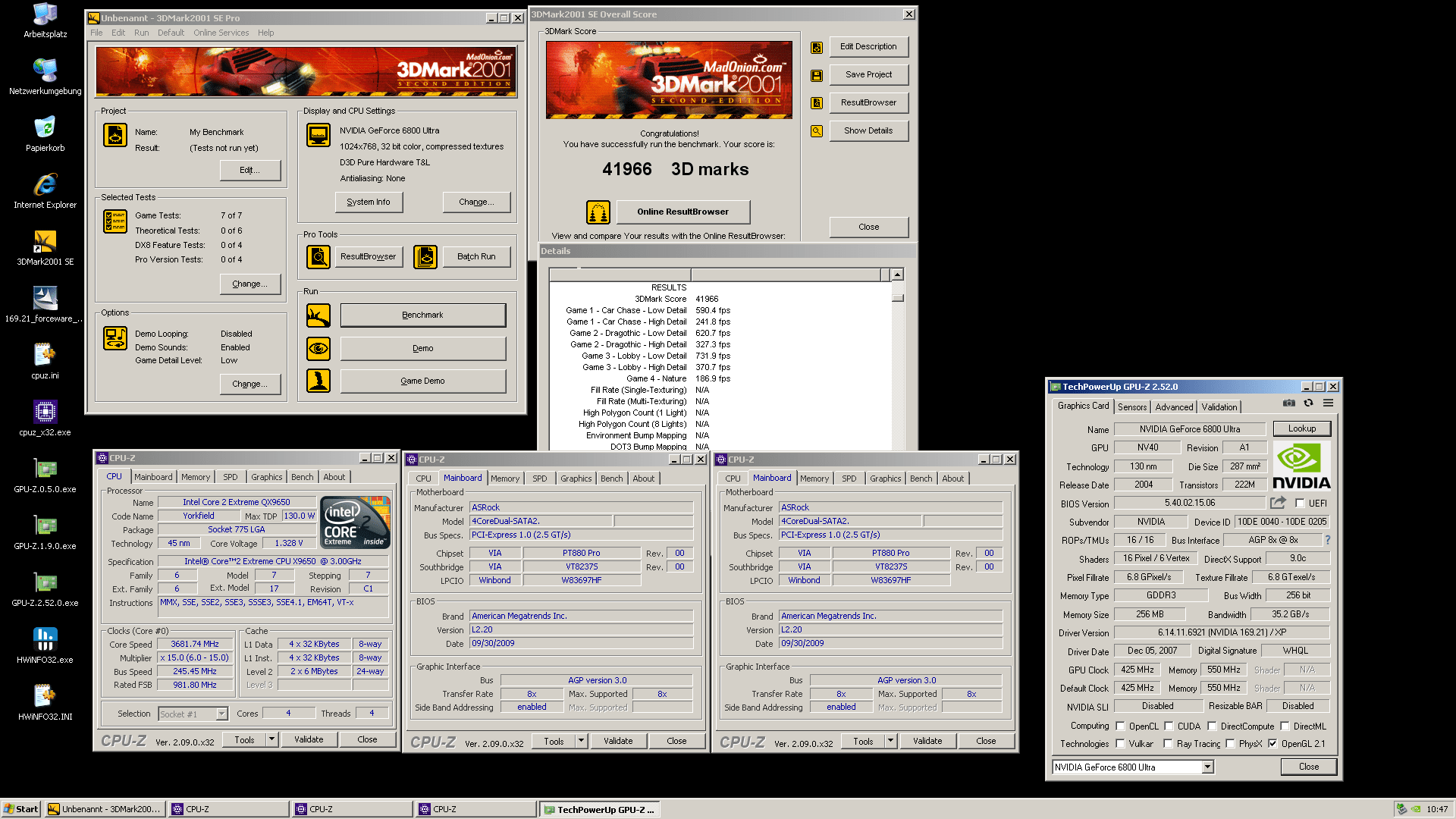This screenshot has height=819, width=1456.
Task: Switch to Sensors tab in GPU-Z
Action: (1132, 407)
